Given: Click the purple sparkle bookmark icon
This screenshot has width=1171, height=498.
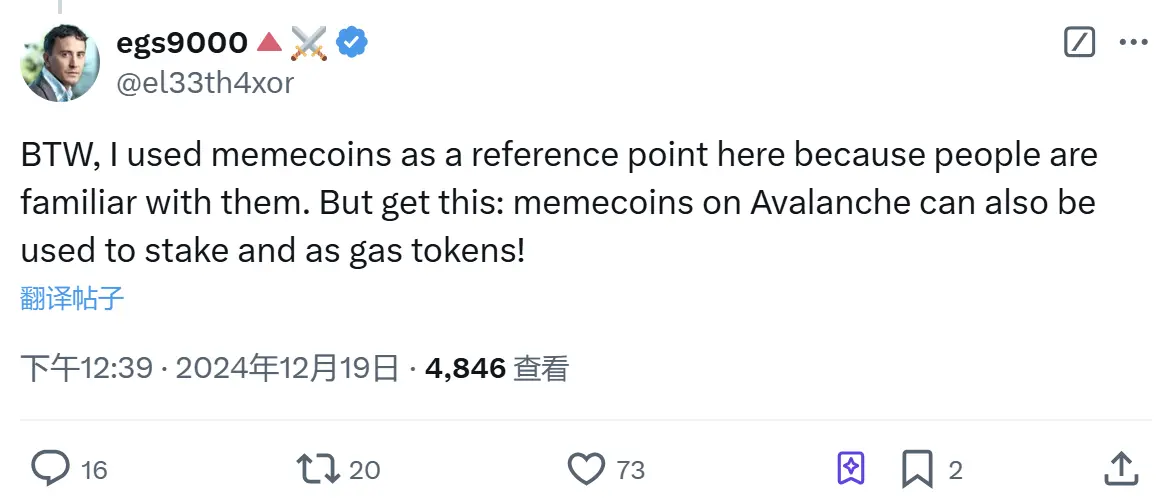Looking at the screenshot, I should click(851, 467).
